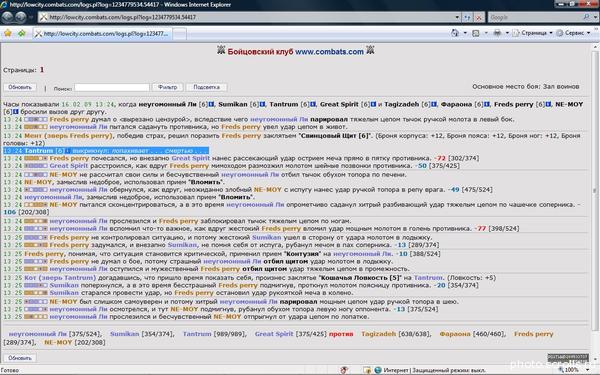This screenshot has width=600, height=375.
Task: Click the Фильтр button
Action: pyautogui.click(x=168, y=87)
